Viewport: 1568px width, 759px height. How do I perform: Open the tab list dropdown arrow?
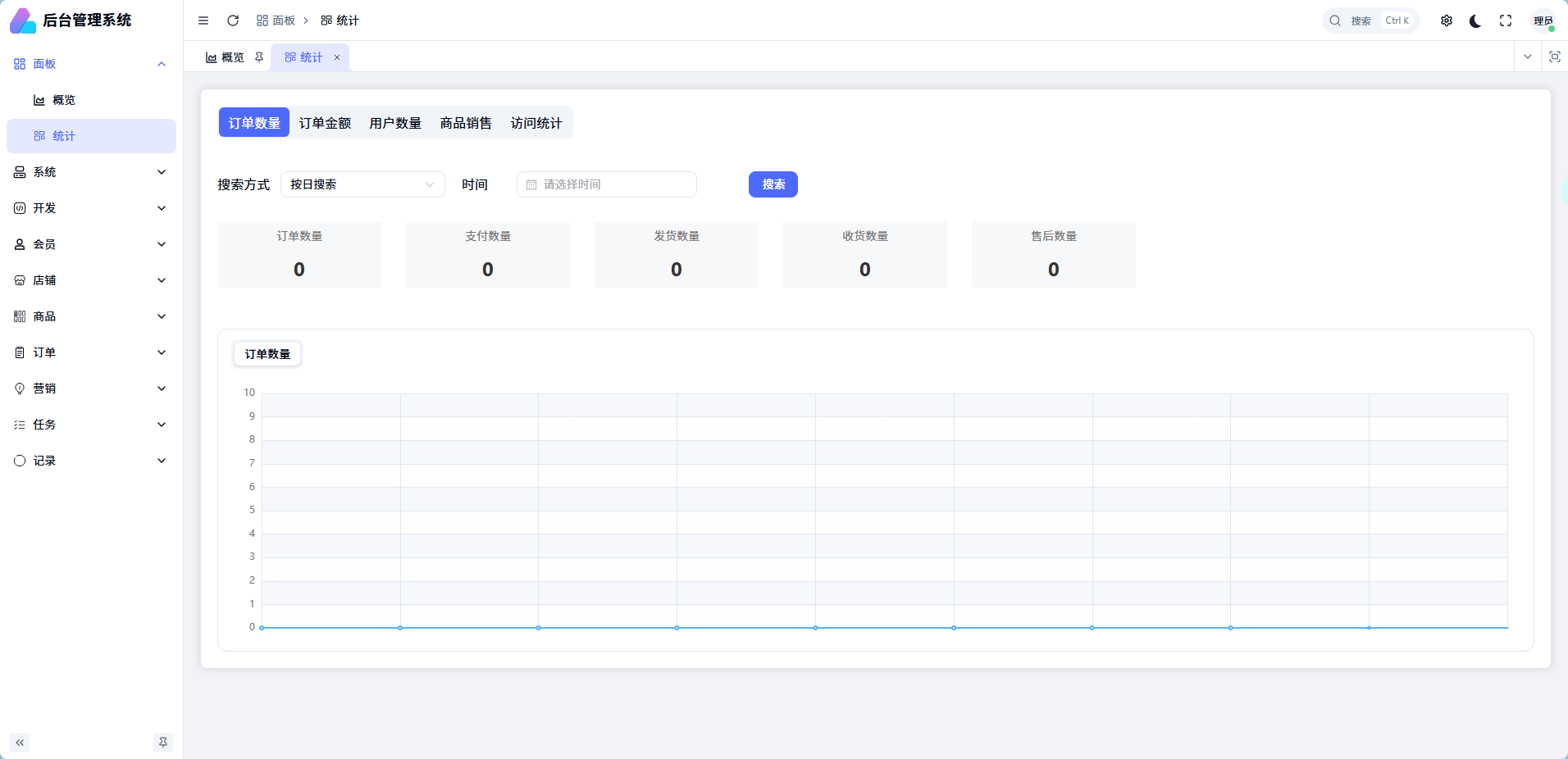tap(1527, 57)
